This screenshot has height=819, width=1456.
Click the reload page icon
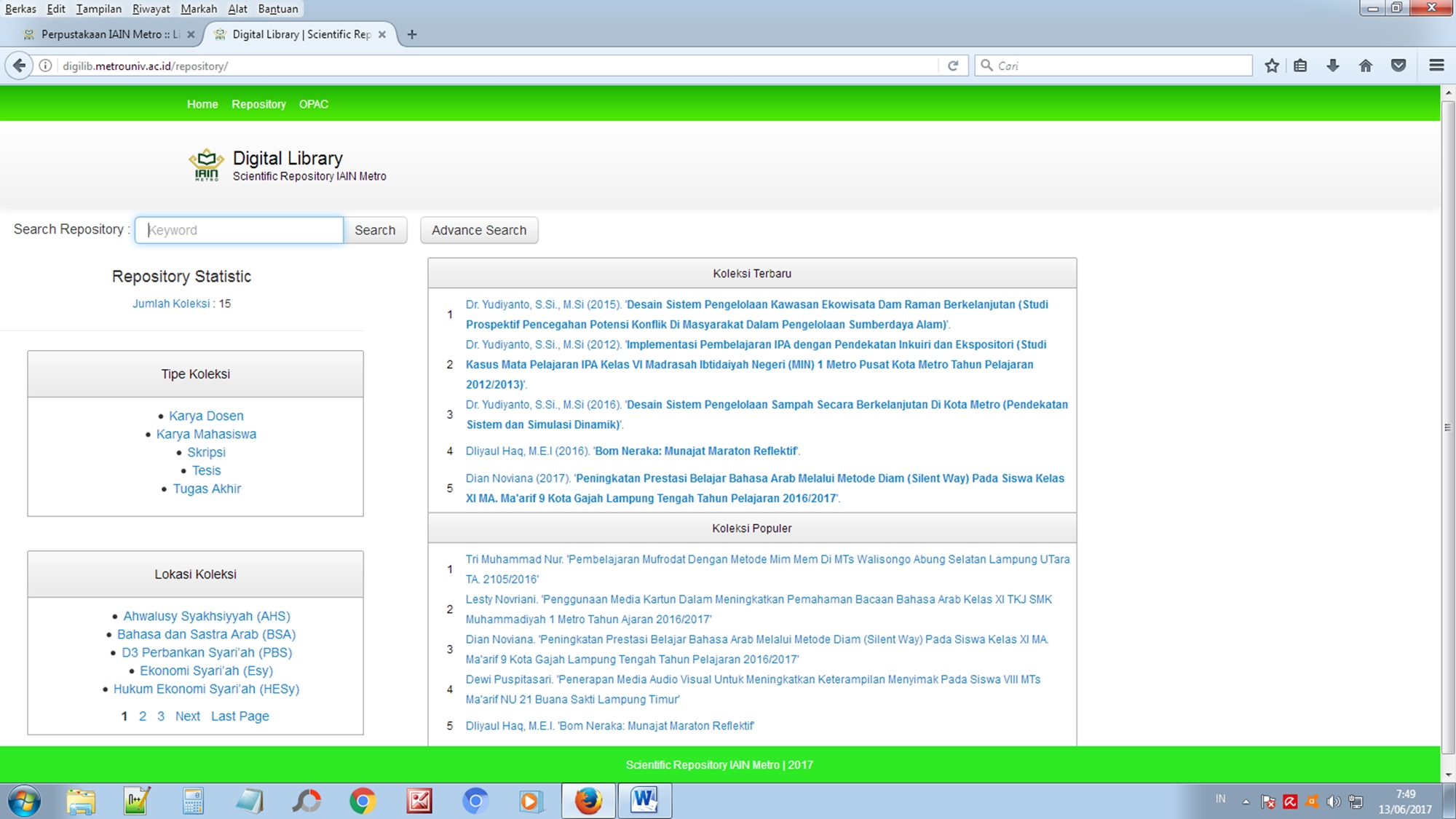tap(953, 66)
